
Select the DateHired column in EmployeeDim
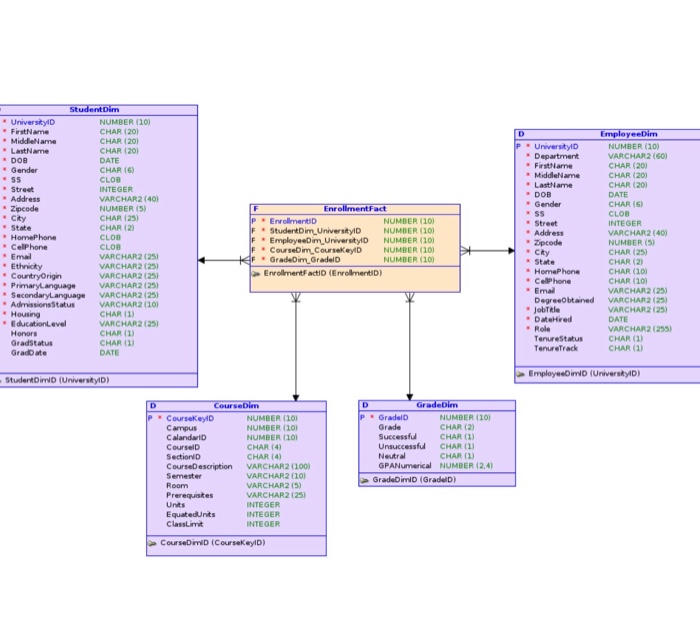coord(553,319)
